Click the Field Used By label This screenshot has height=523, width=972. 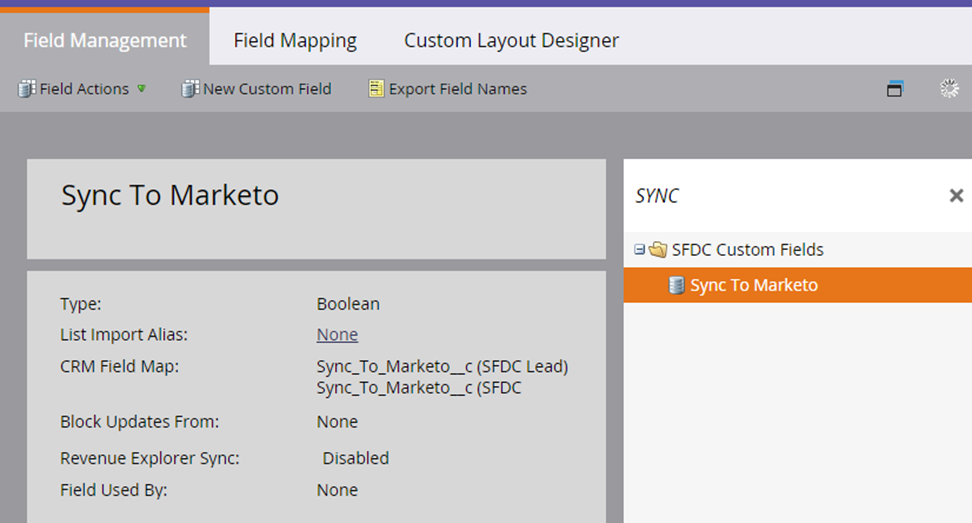[x=113, y=490]
